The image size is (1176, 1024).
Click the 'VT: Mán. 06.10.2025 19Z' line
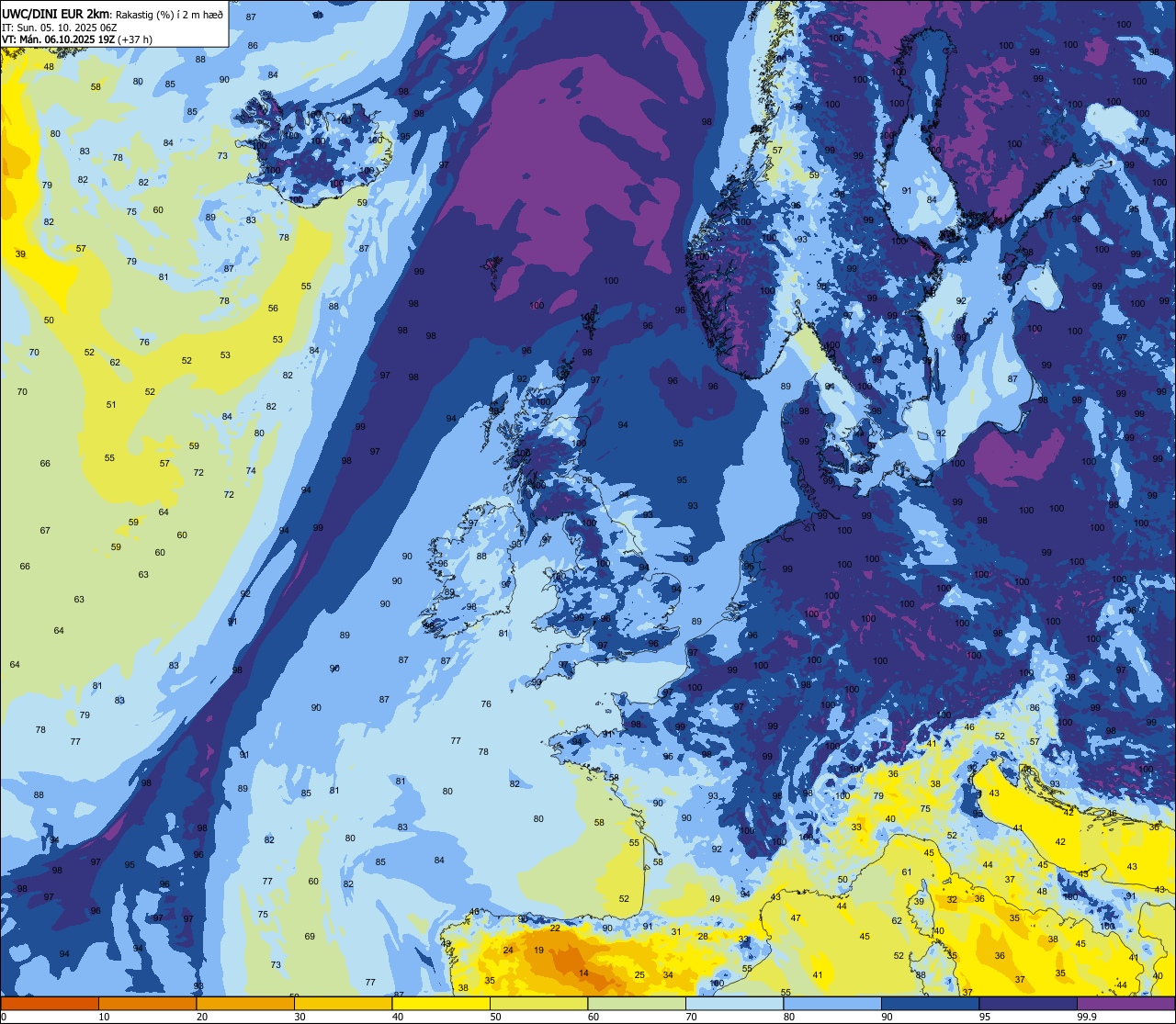(58, 39)
